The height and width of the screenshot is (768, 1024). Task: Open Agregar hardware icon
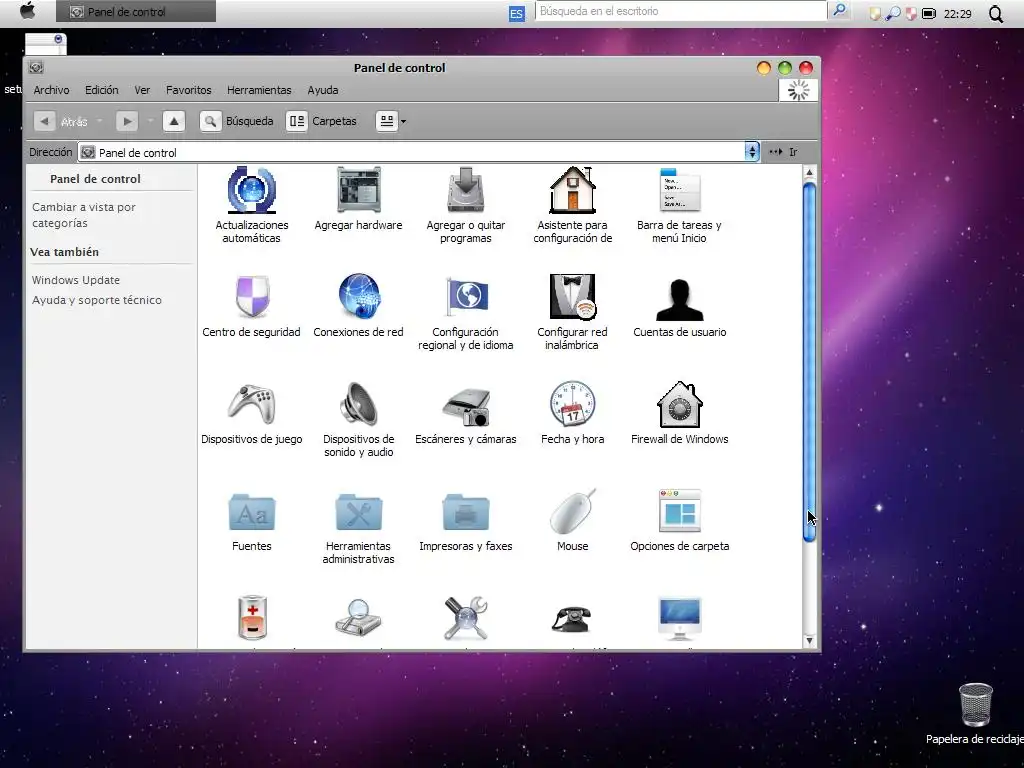click(x=358, y=190)
